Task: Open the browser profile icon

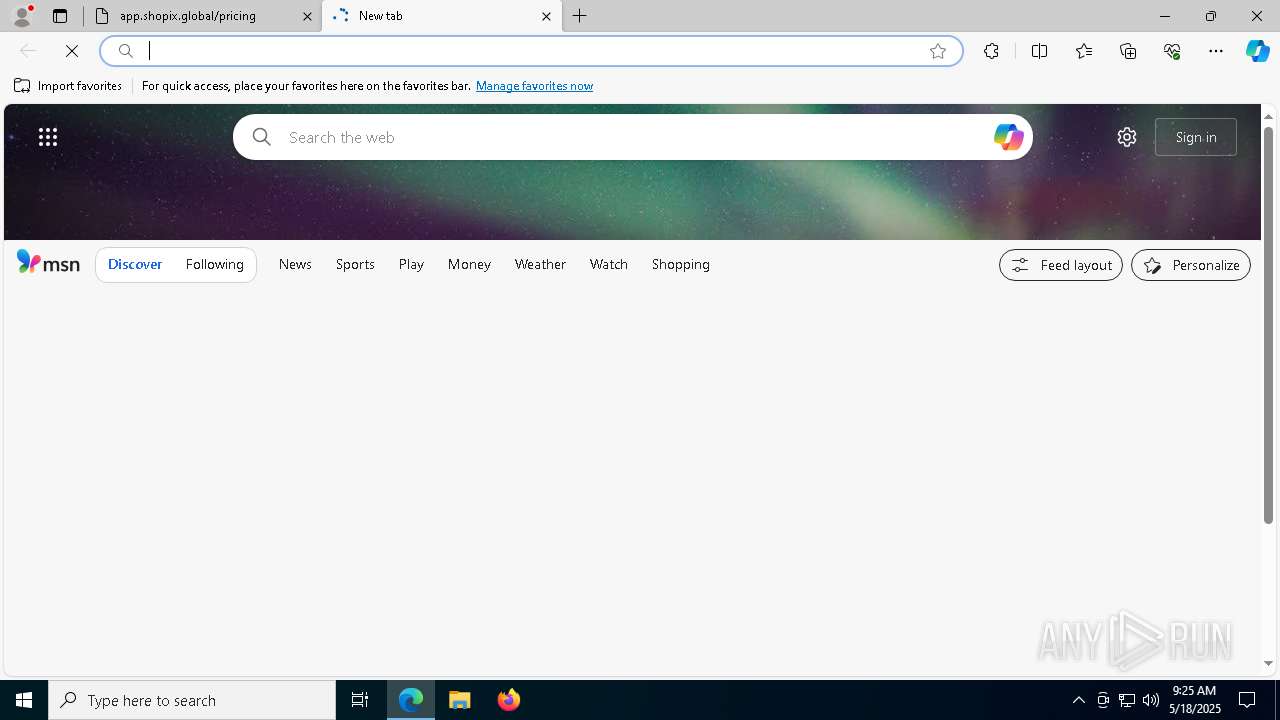Action: 21,16
